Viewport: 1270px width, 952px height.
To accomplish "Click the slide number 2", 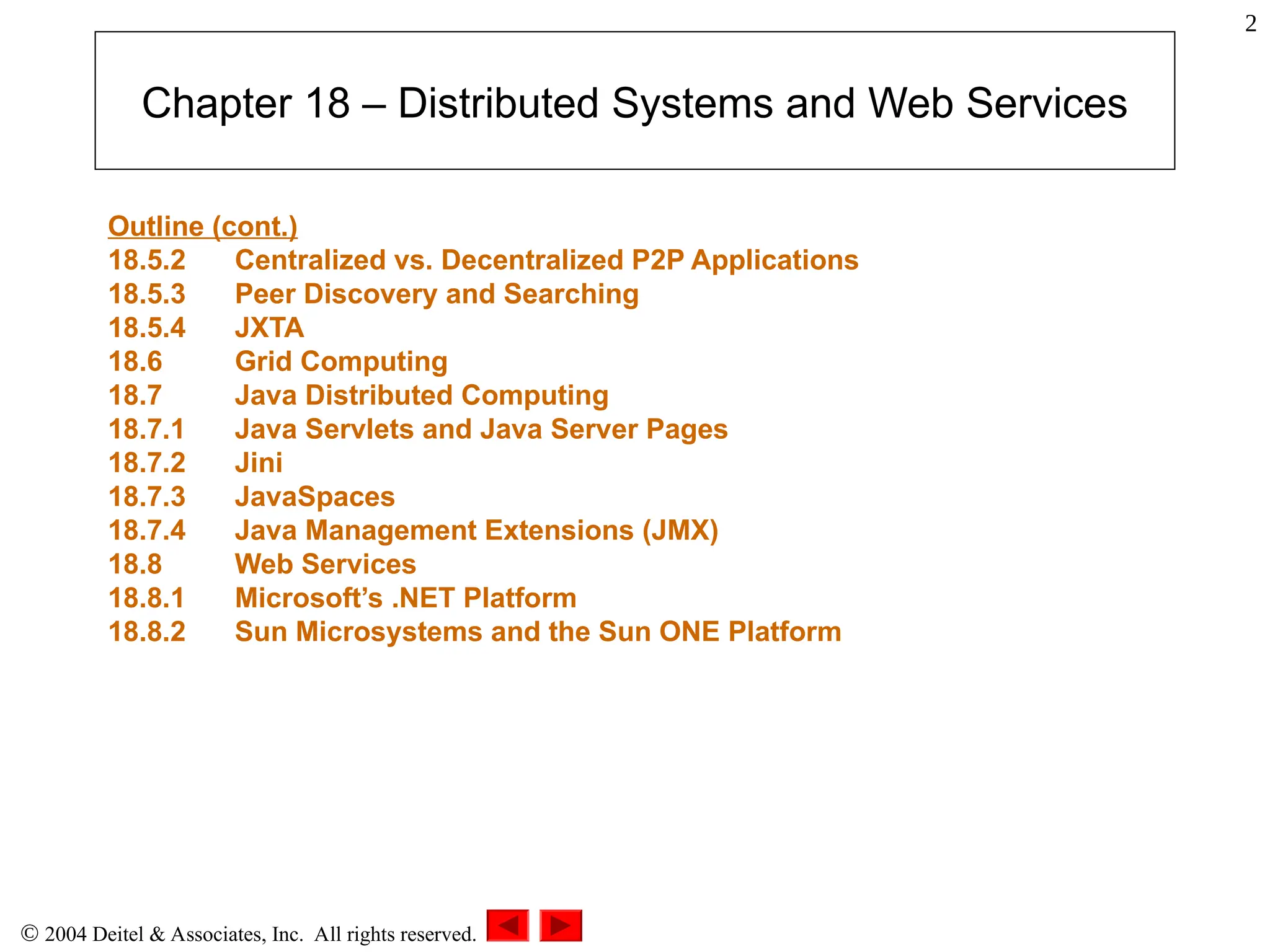I will pyautogui.click(x=1251, y=24).
